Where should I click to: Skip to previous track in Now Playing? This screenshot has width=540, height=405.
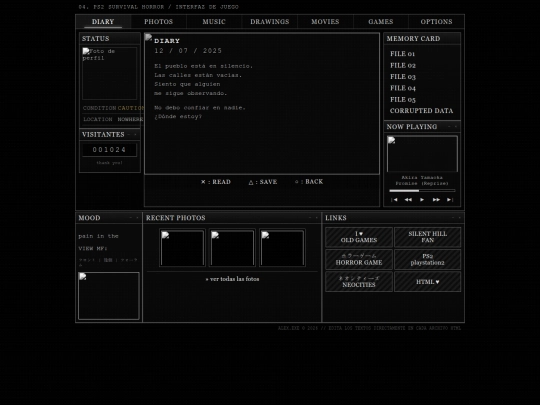(394, 200)
